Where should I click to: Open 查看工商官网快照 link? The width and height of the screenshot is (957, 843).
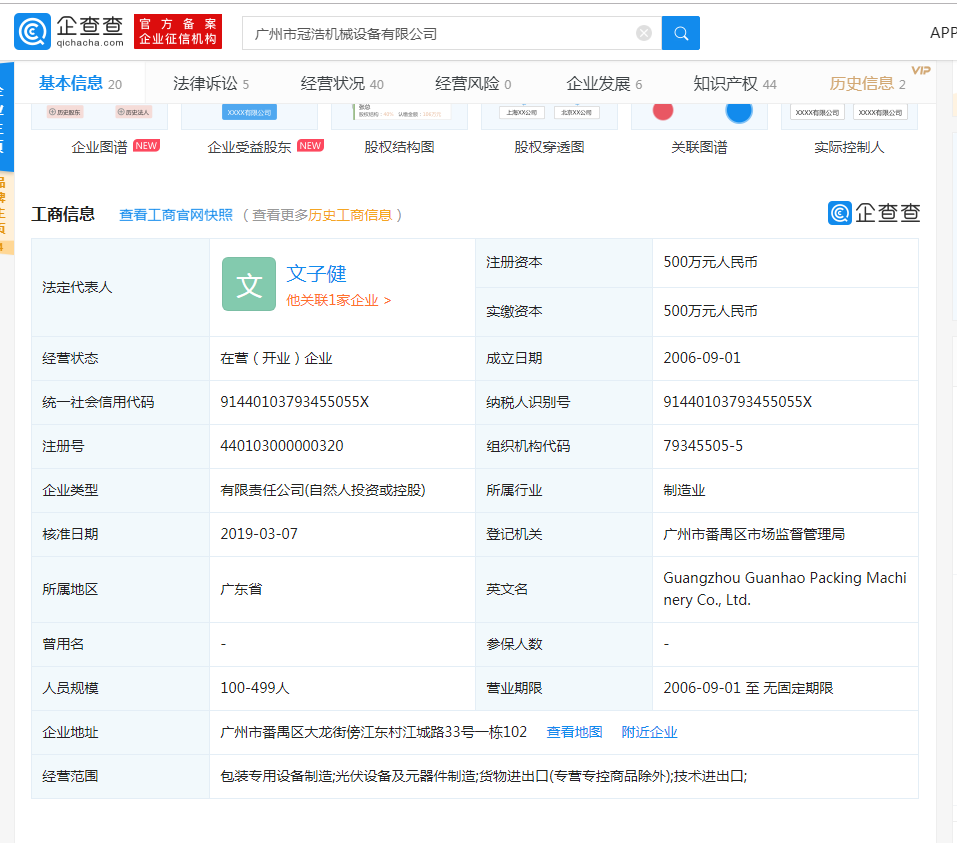(176, 215)
